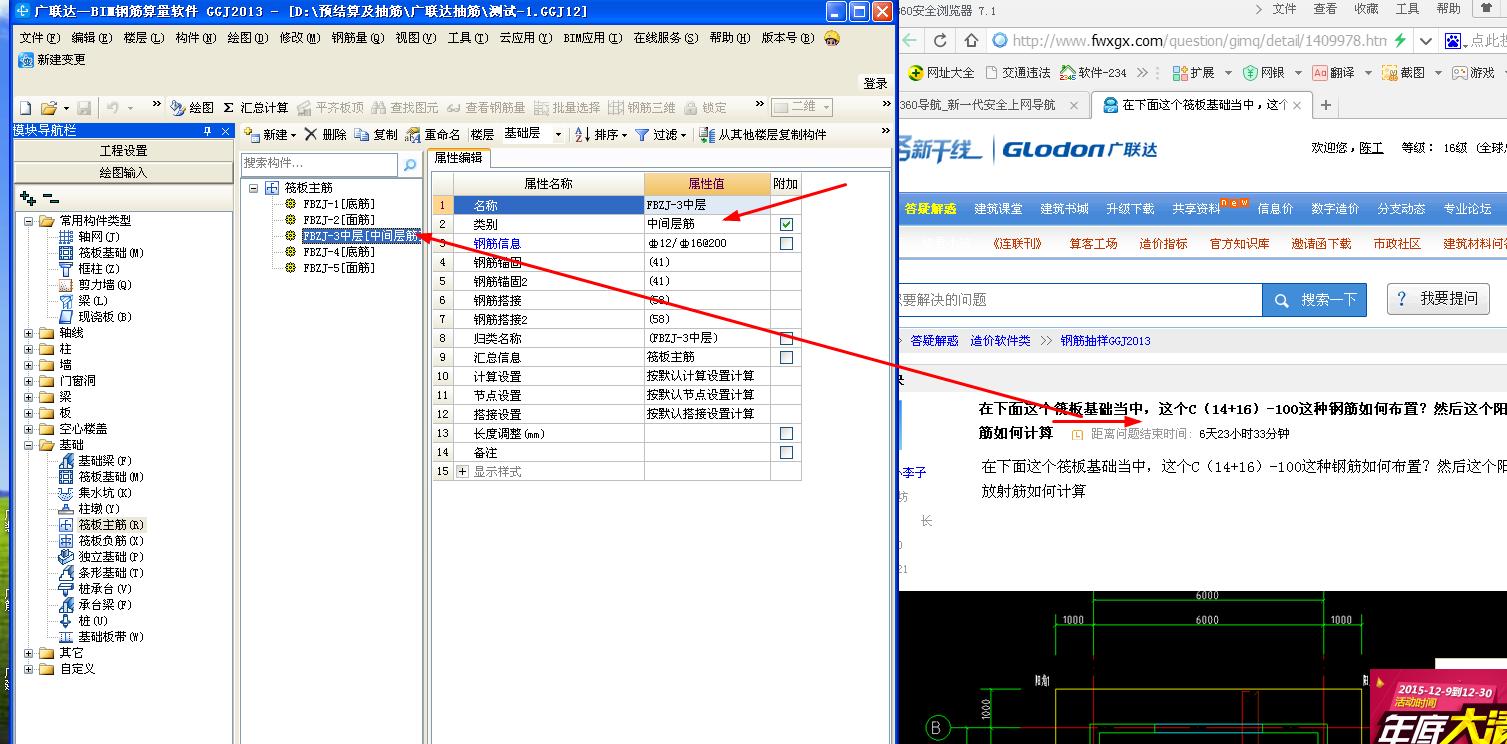Toggle 附加 checkbox for 类别 row
1507x744 pixels.
tap(786, 225)
